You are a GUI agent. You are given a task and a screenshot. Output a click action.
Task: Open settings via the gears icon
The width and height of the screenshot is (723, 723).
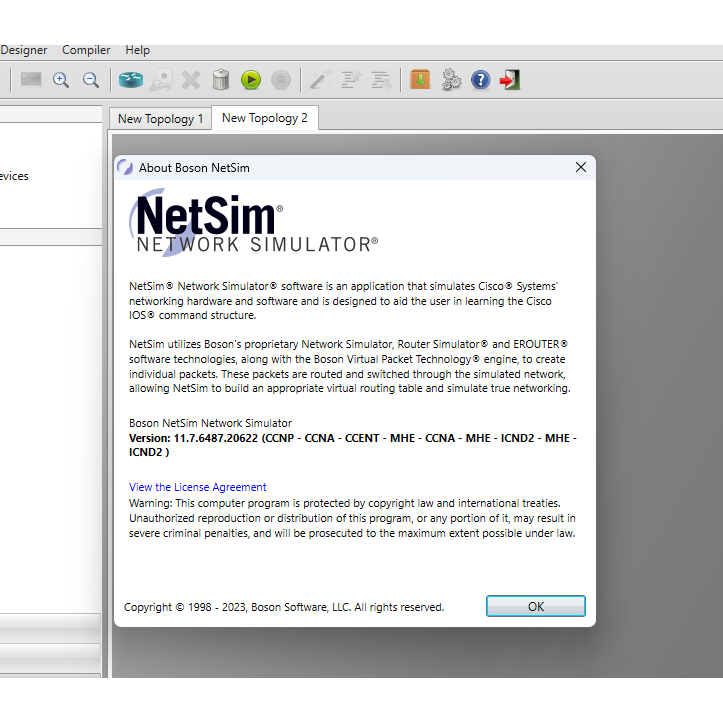(x=451, y=80)
